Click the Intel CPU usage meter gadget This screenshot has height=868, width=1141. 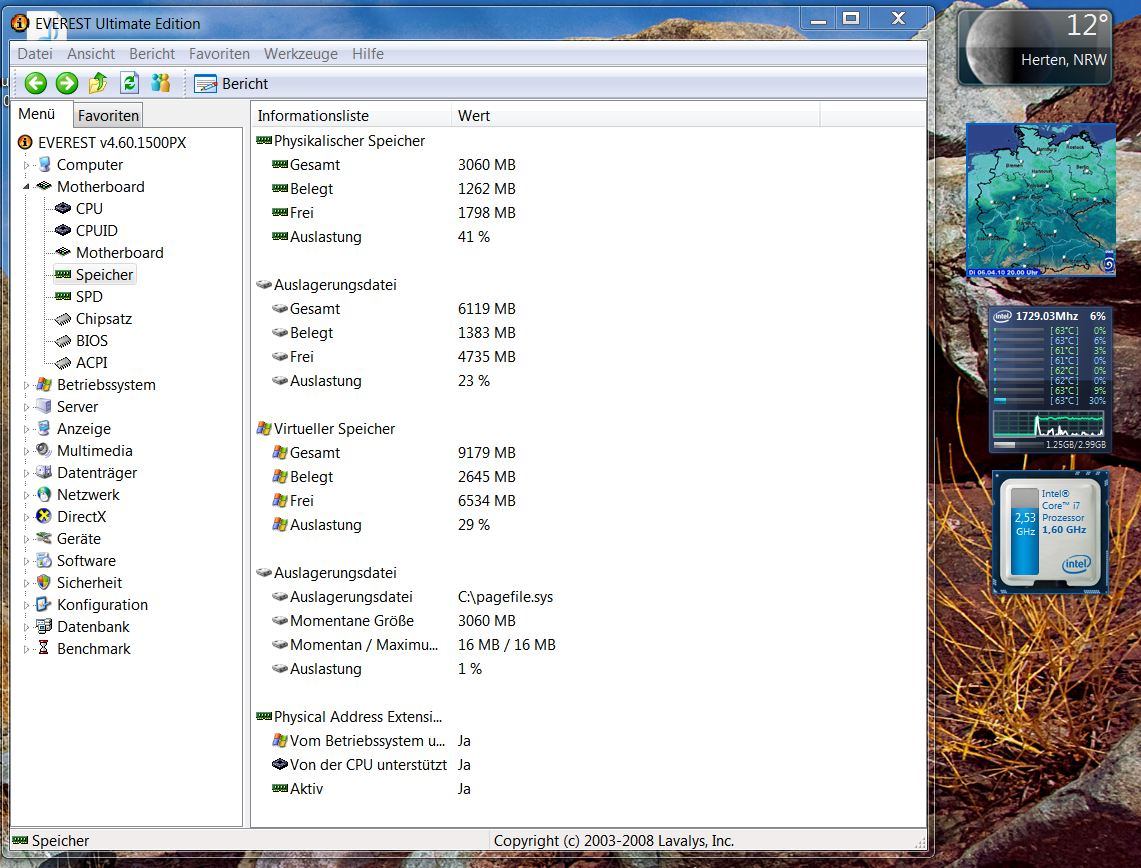coord(1051,379)
